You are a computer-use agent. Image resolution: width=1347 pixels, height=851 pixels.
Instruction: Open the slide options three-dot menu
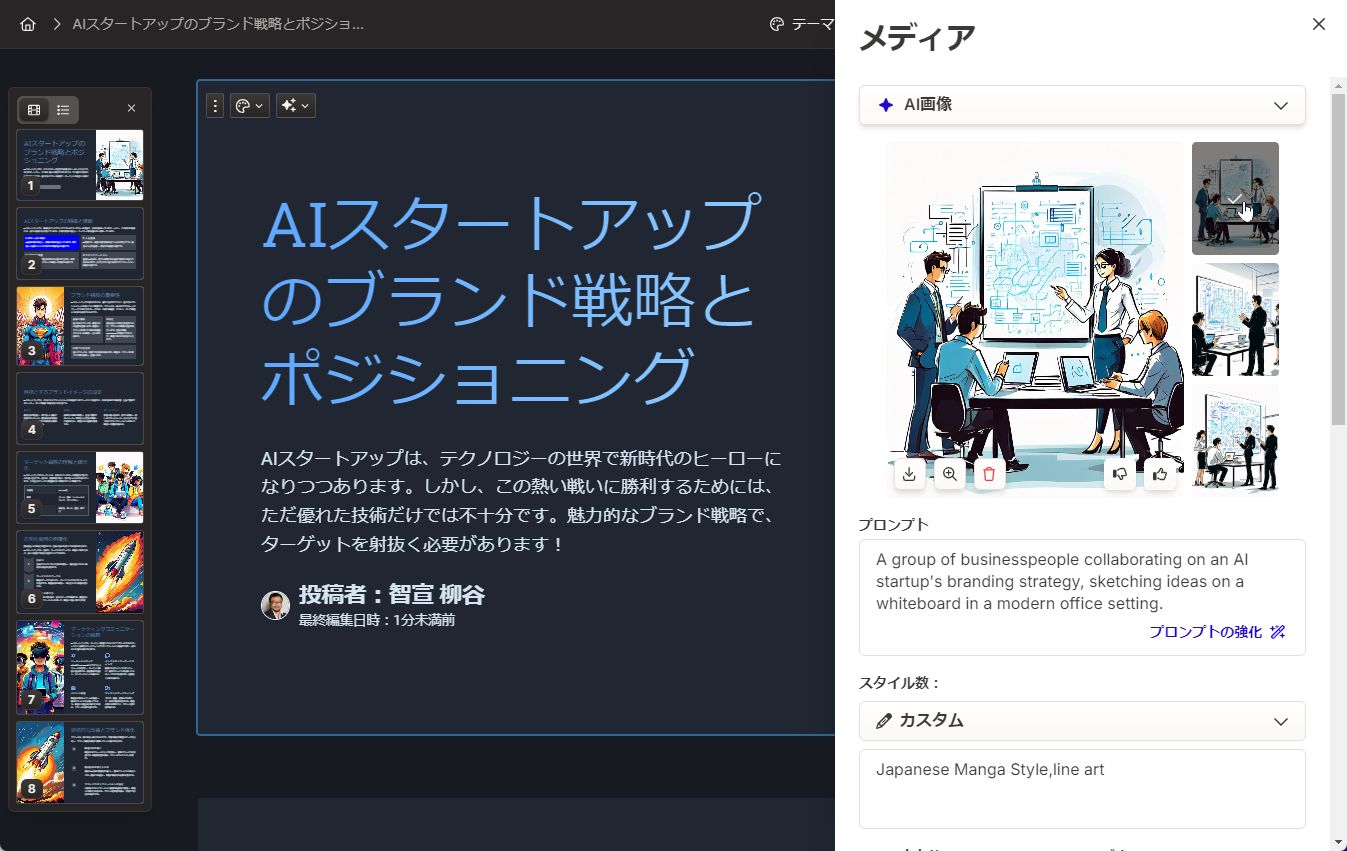pos(215,105)
